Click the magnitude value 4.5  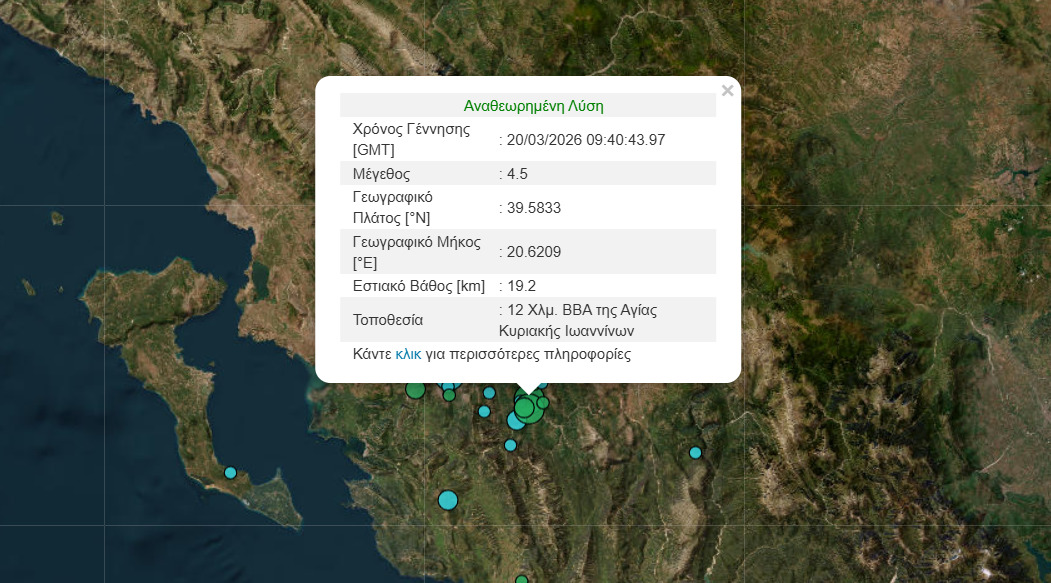point(517,173)
